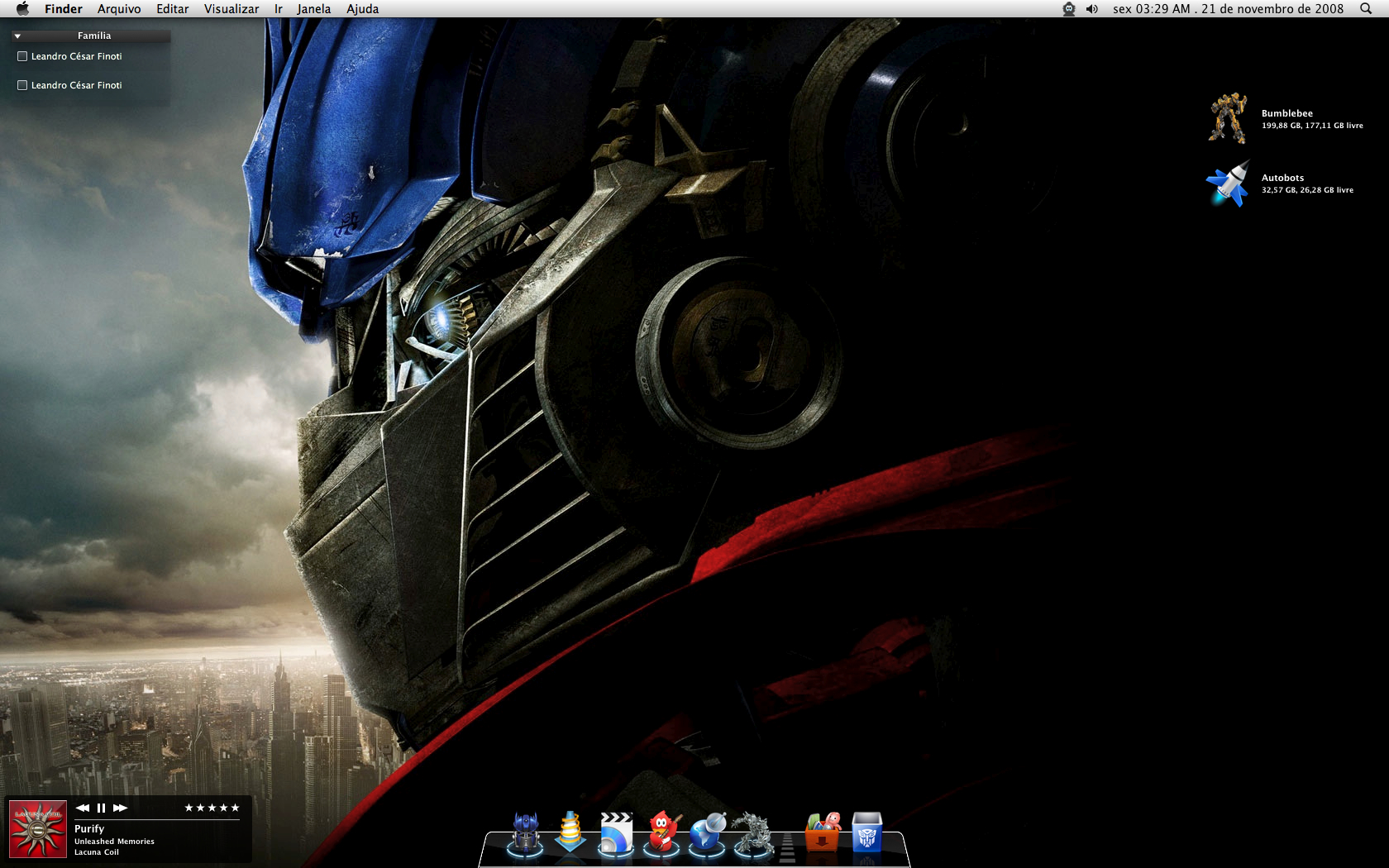Open the Autobot-logo Trash in dock
Image resolution: width=1389 pixels, height=868 pixels.
866,832
